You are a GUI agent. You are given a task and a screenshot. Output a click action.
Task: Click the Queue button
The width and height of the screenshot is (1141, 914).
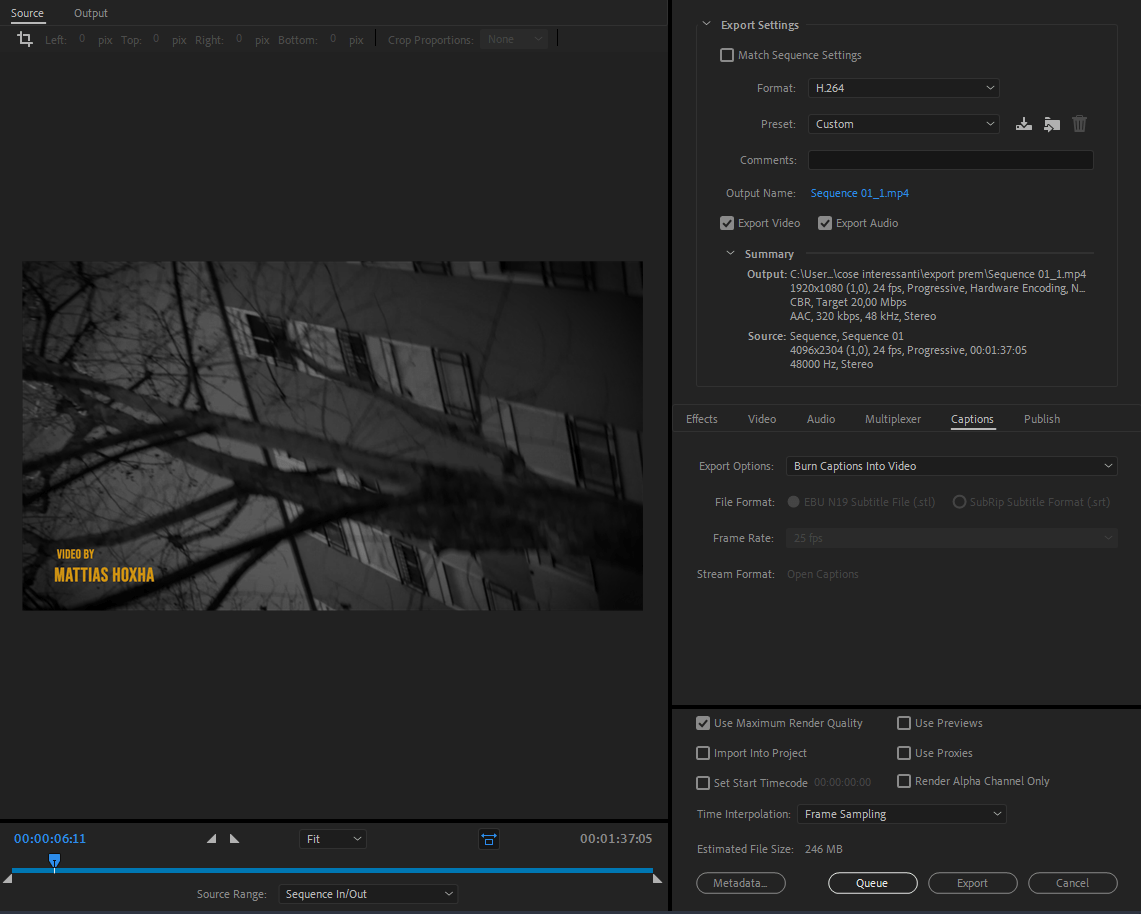tap(872, 882)
